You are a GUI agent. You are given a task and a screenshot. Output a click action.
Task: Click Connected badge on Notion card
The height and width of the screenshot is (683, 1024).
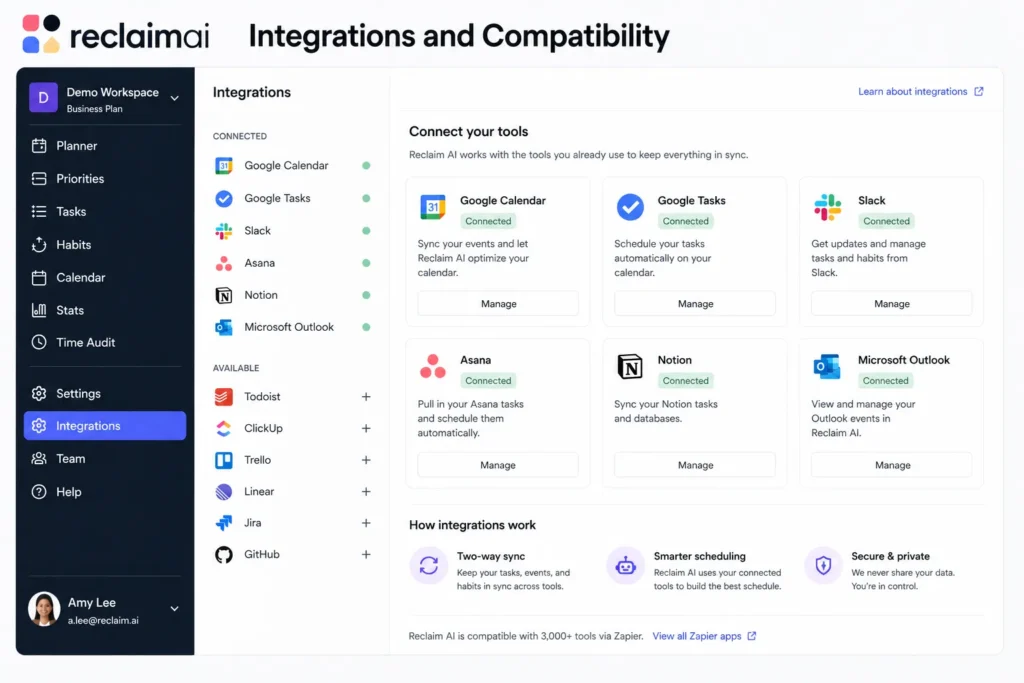coord(685,381)
